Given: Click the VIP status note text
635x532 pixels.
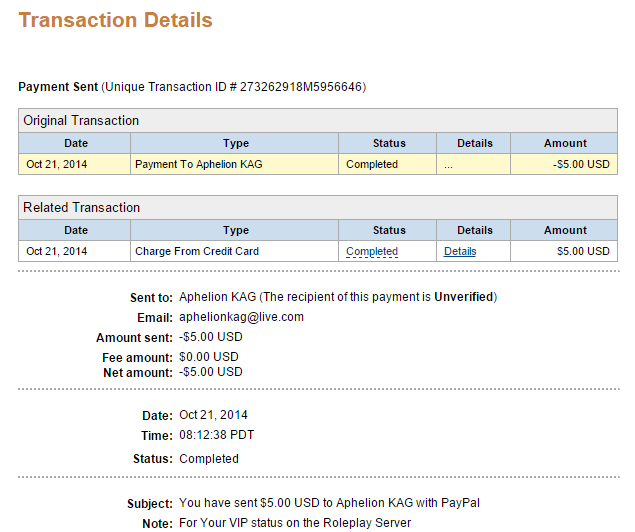Looking at the screenshot, I should pos(295,523).
